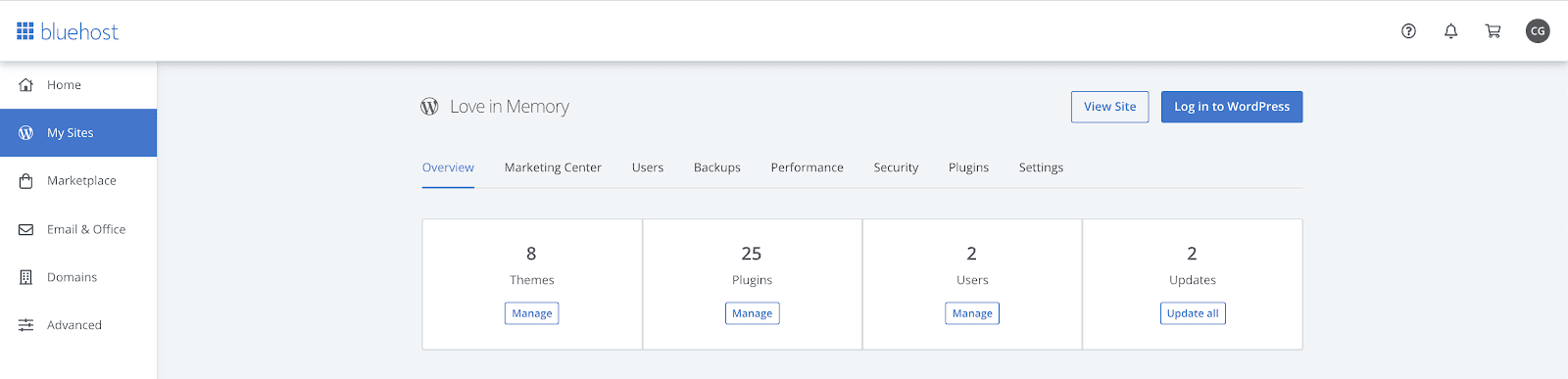Open Domains from the sidebar
1568x379 pixels.
tap(78, 277)
